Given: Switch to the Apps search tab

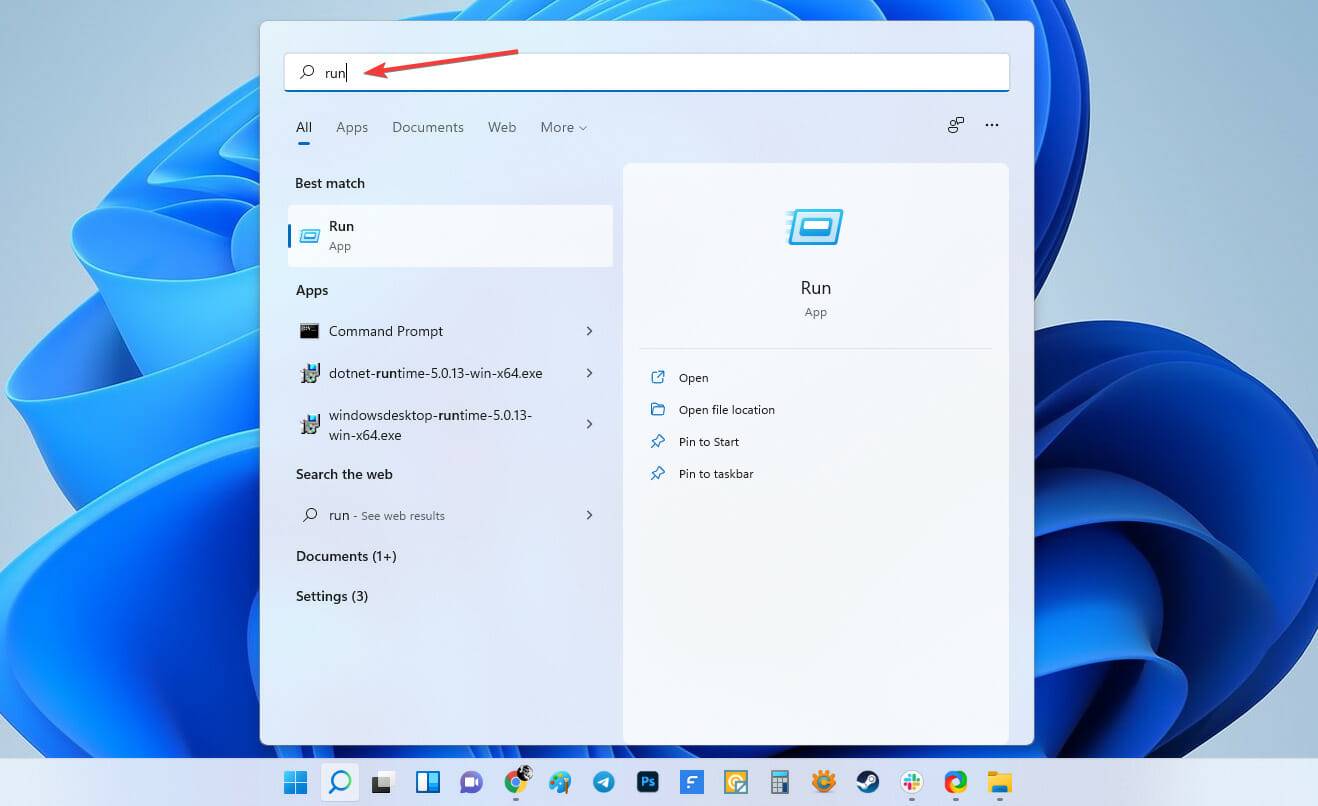Looking at the screenshot, I should pyautogui.click(x=352, y=127).
